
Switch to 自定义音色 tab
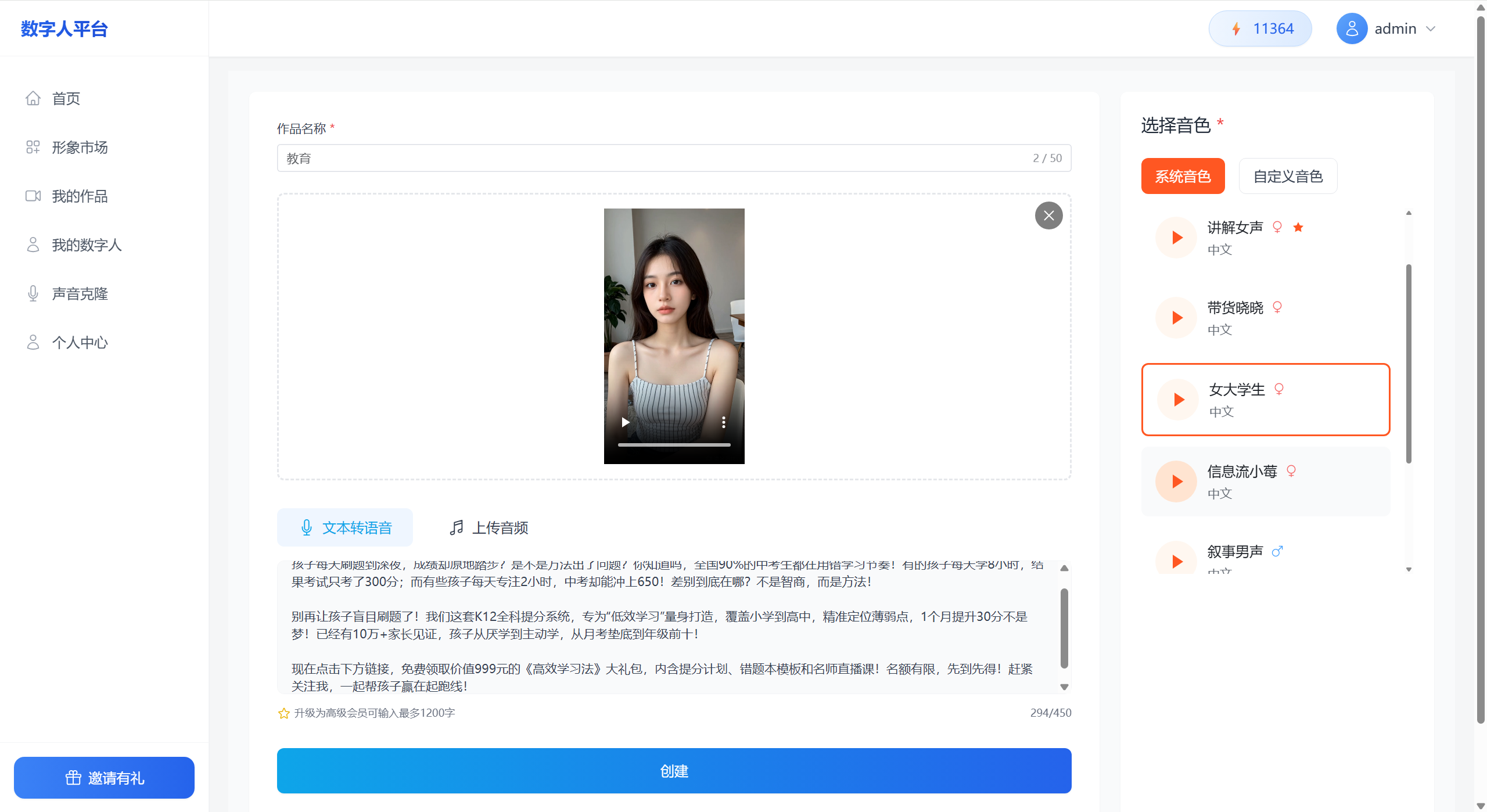[x=1288, y=176]
